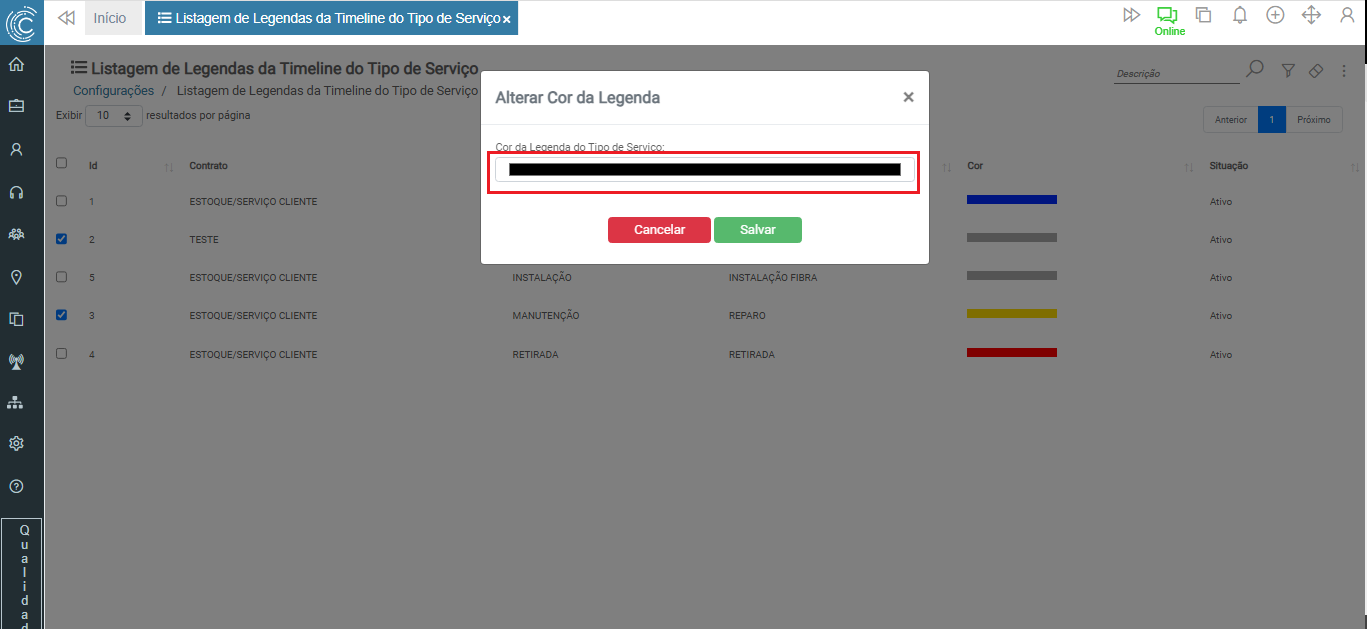Switch to the Início tab
Image resolution: width=1367 pixels, height=629 pixels.
pyautogui.click(x=110, y=18)
